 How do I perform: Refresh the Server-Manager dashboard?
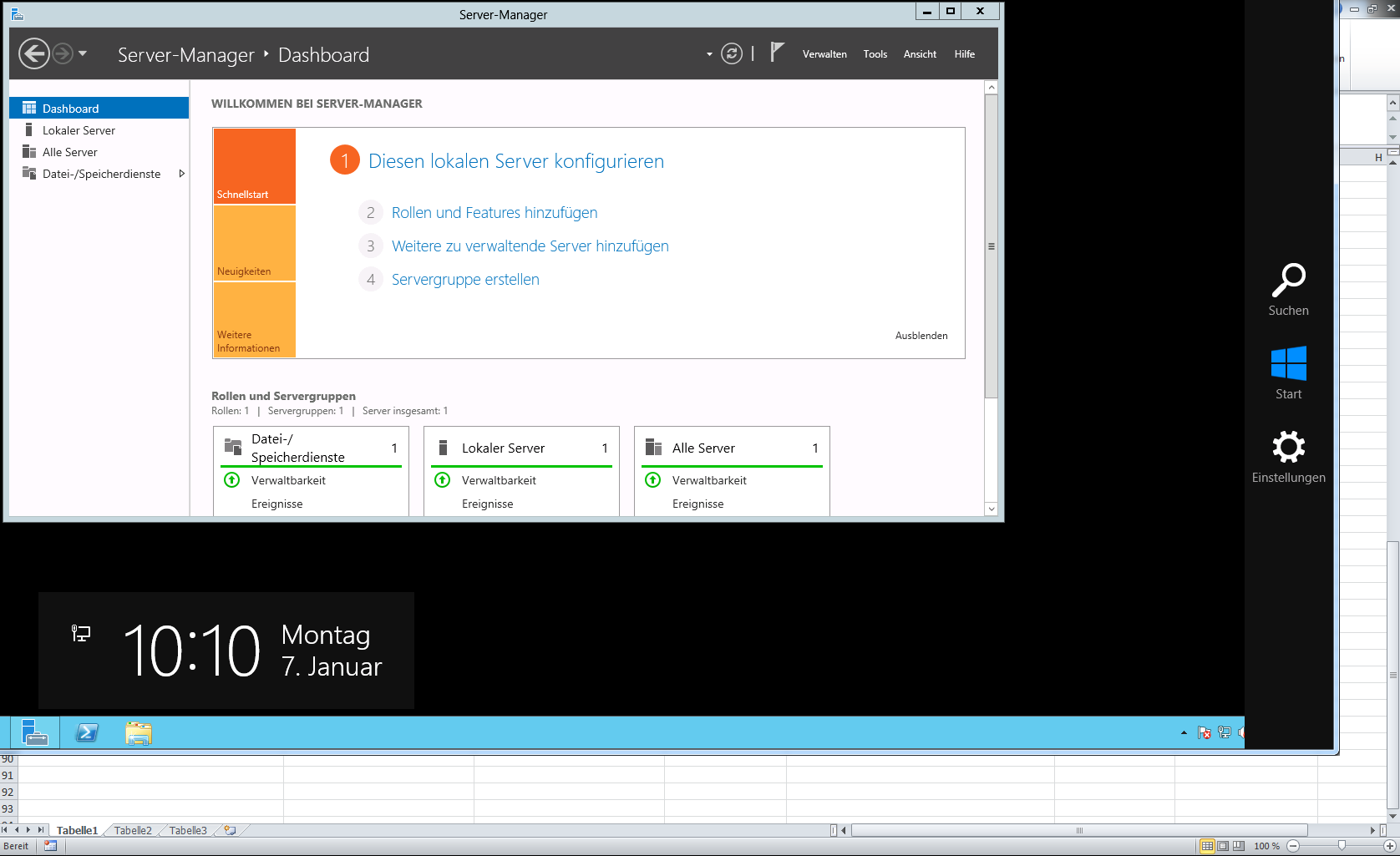732,54
